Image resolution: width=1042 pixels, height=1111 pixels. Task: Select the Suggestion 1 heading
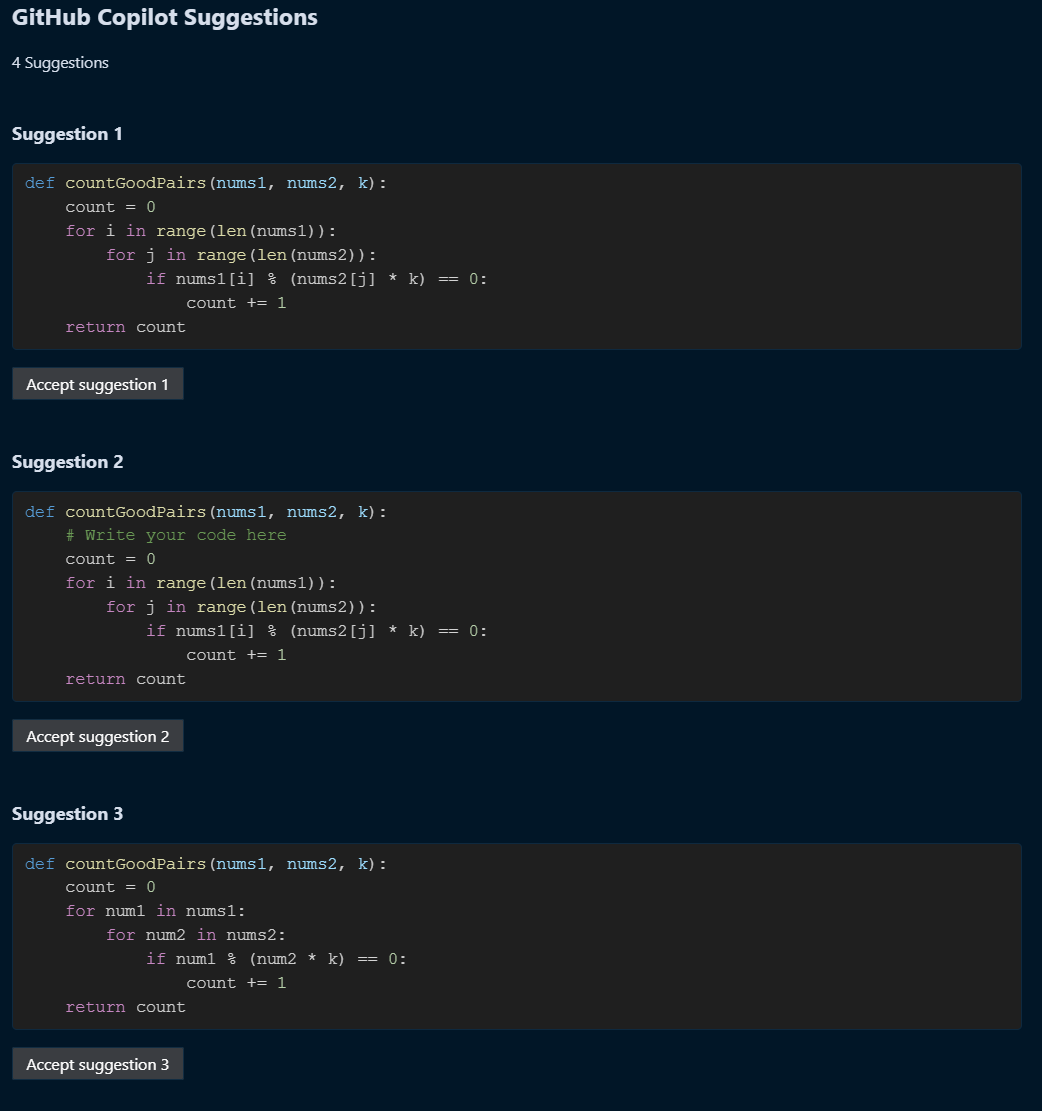(67, 134)
